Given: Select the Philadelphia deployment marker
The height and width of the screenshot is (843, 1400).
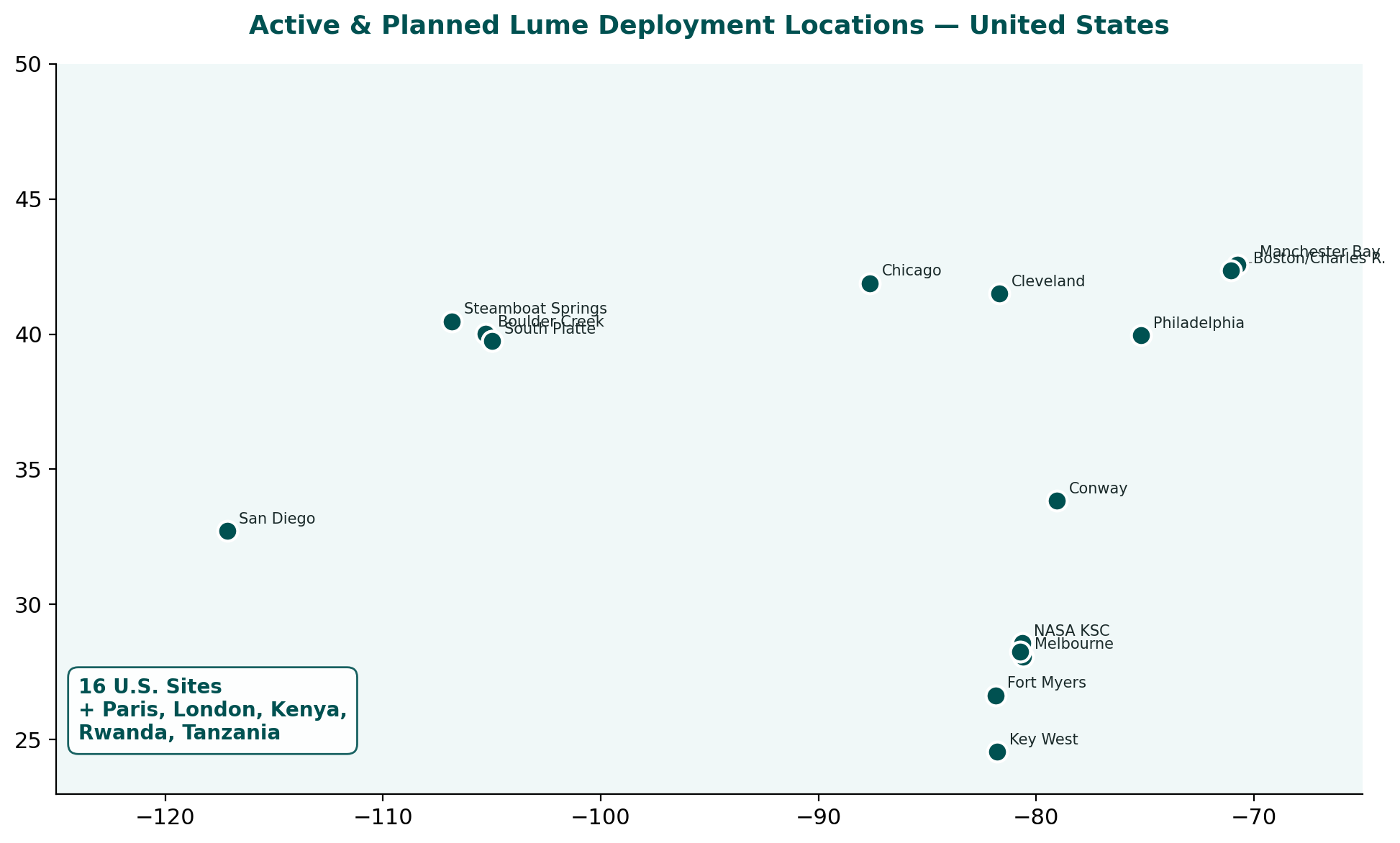Looking at the screenshot, I should (1141, 335).
